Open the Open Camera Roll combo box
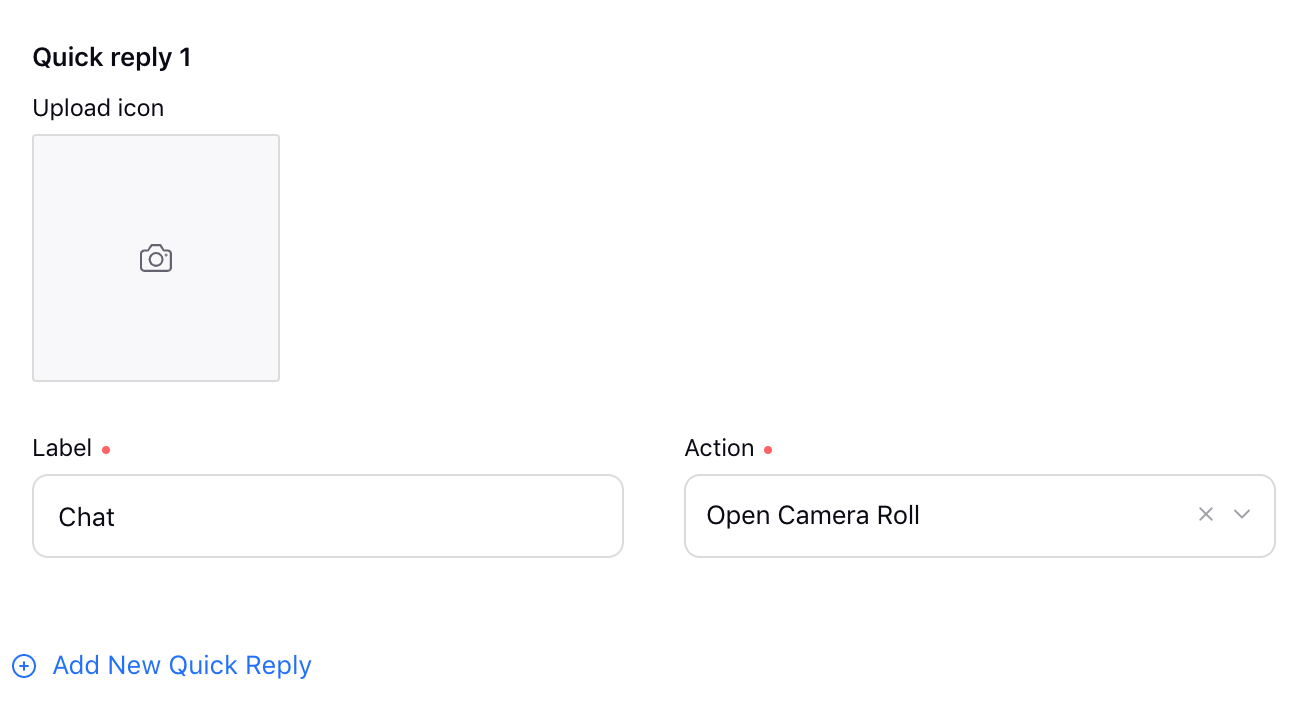Screen dimensions: 1298x720 coord(980,516)
